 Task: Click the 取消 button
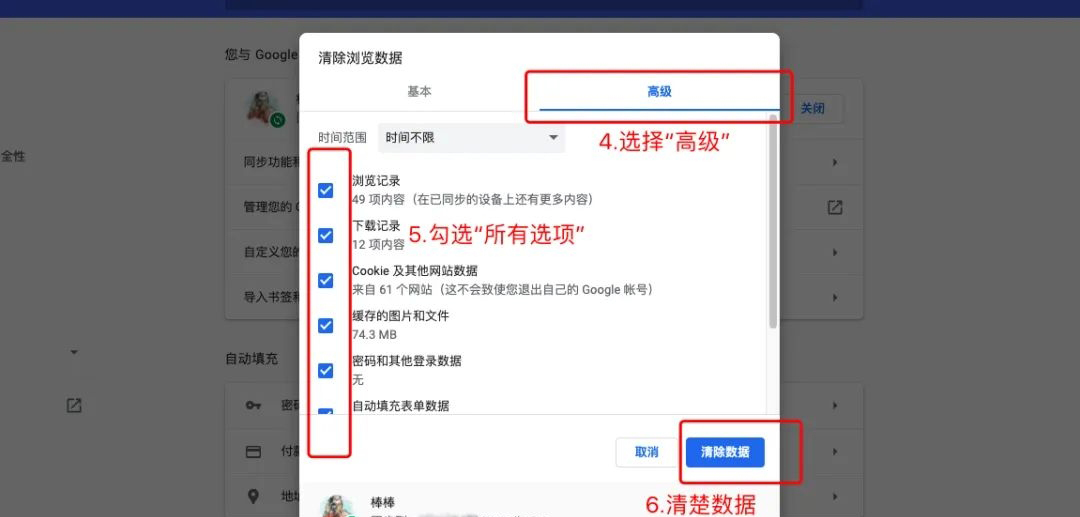(x=647, y=452)
